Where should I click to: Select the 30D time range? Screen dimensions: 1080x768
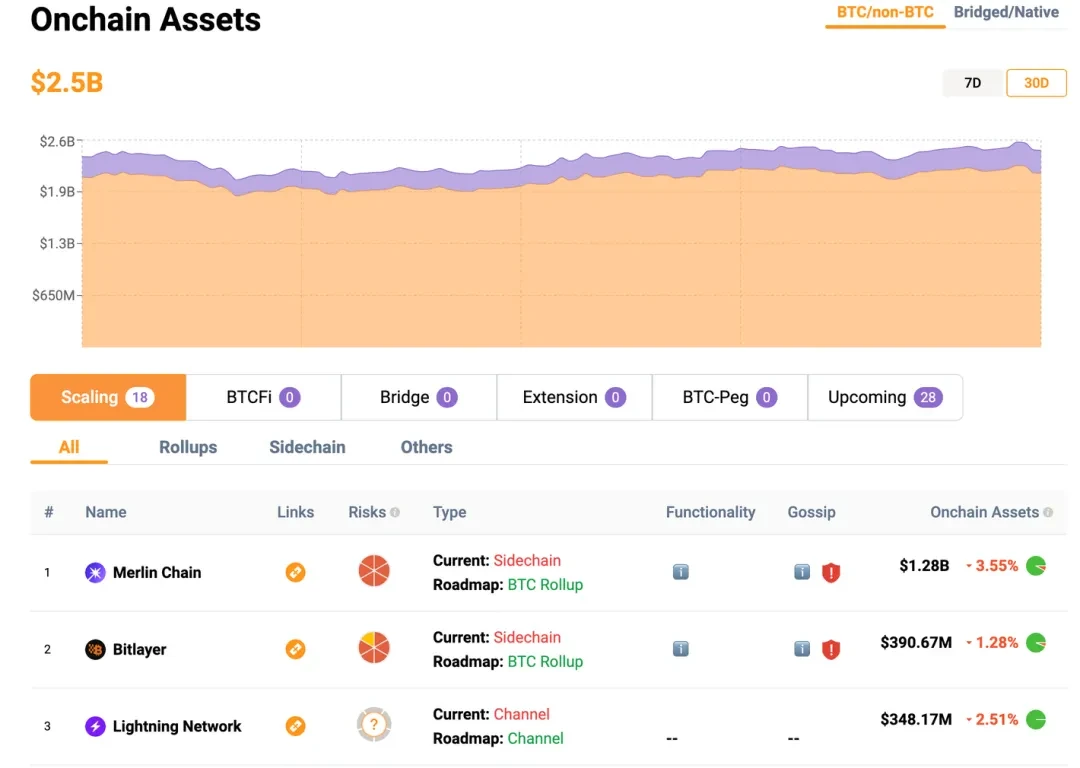tap(1036, 83)
